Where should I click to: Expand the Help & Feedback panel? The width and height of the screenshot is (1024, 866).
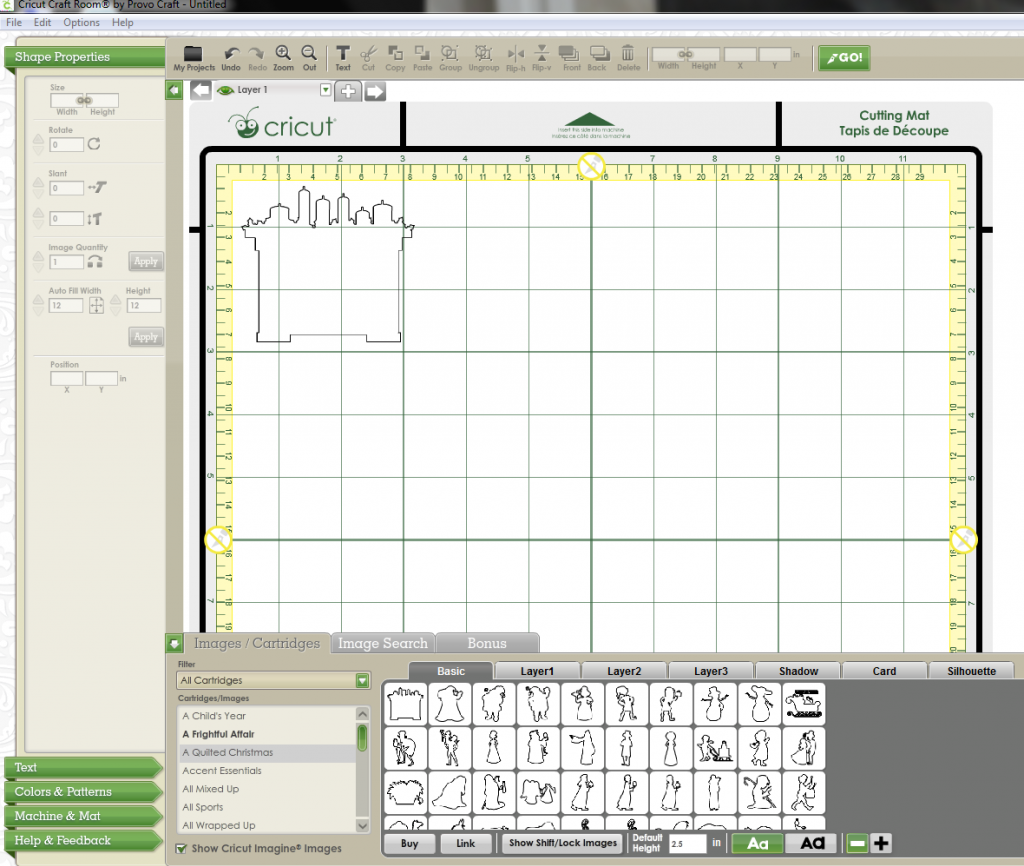point(82,841)
